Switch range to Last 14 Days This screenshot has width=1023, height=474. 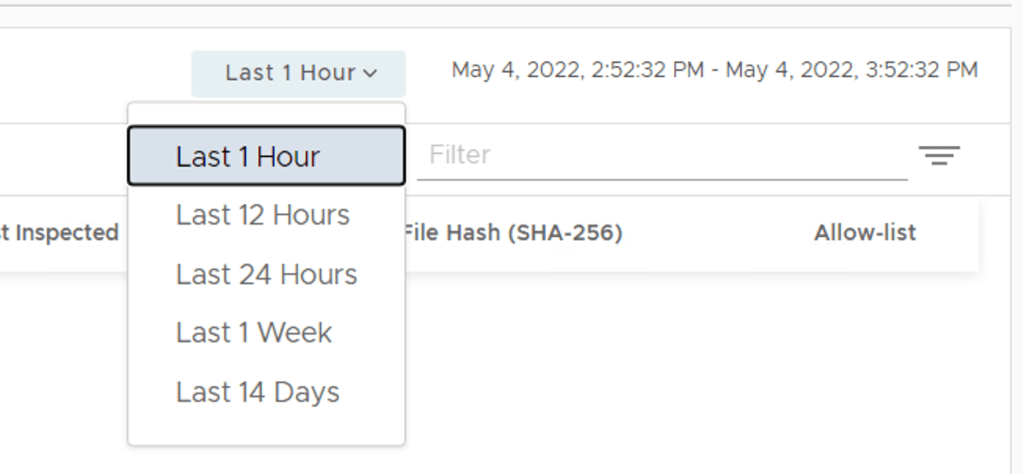click(258, 392)
